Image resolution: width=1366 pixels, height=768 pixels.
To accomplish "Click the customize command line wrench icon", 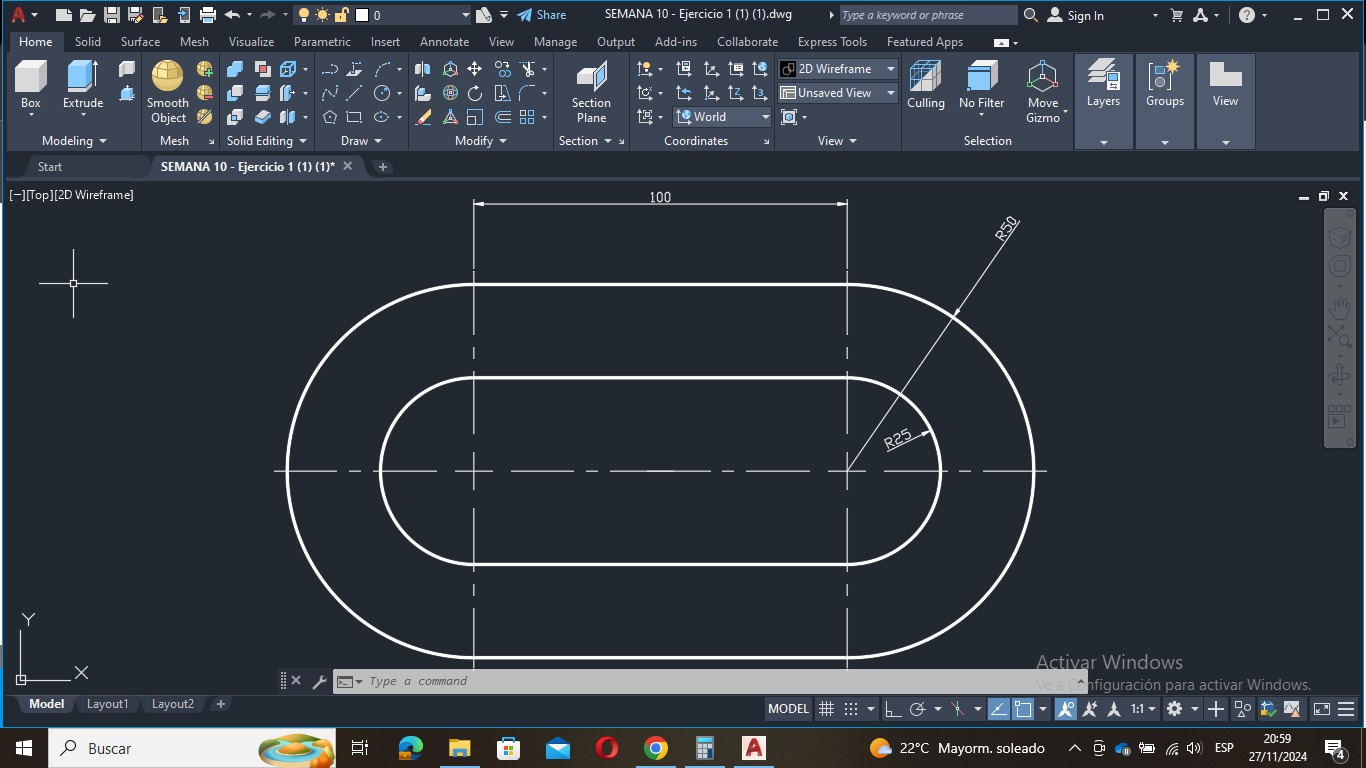I will [x=320, y=682].
